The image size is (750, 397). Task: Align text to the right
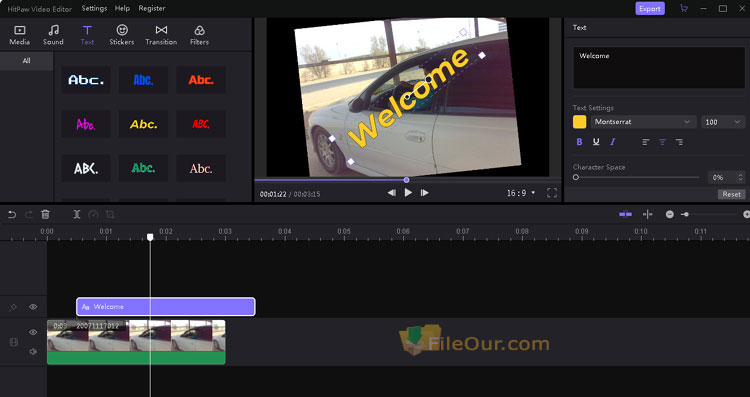(x=679, y=142)
